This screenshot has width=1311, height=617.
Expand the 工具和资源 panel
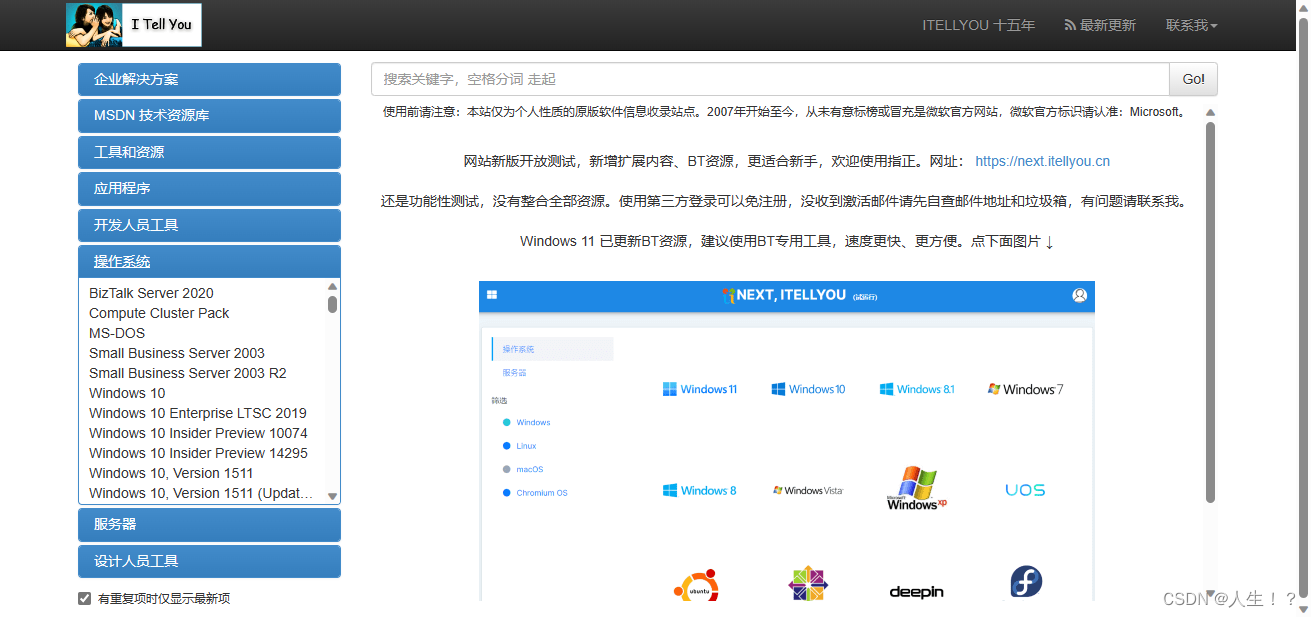pos(209,152)
